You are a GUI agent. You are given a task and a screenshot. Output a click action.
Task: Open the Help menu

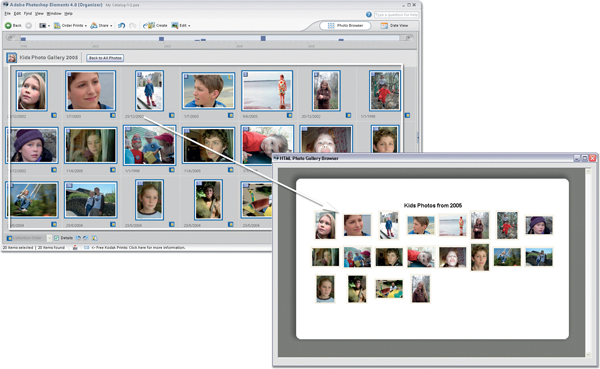pos(68,14)
